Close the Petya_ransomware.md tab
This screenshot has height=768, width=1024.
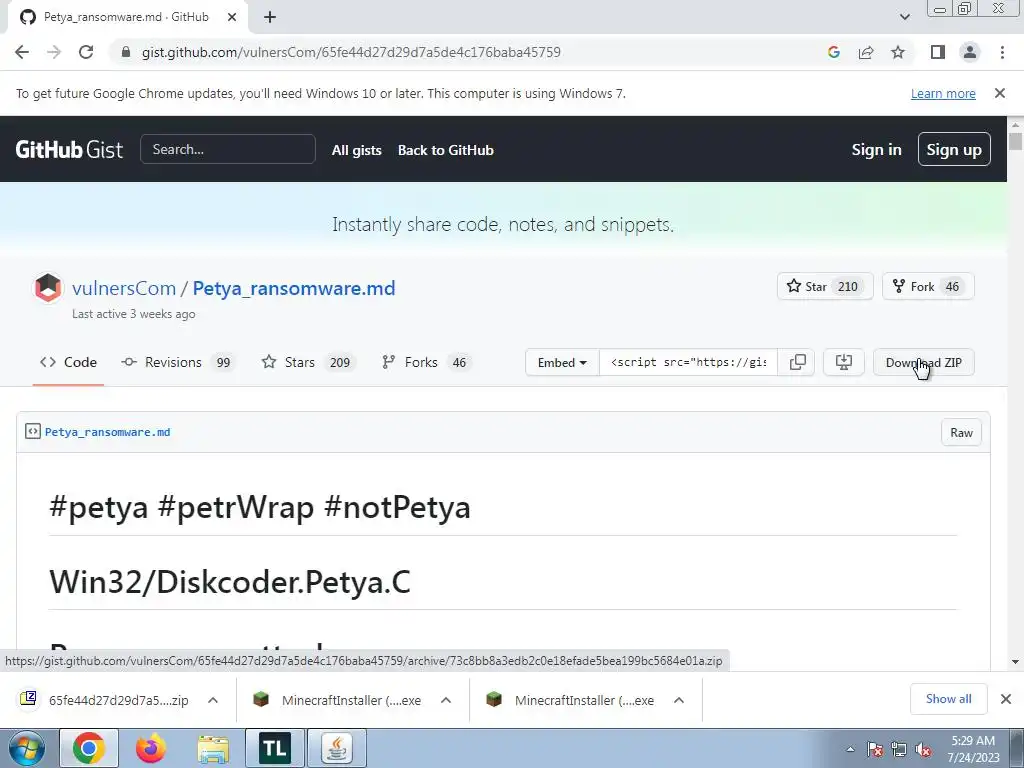click(231, 18)
